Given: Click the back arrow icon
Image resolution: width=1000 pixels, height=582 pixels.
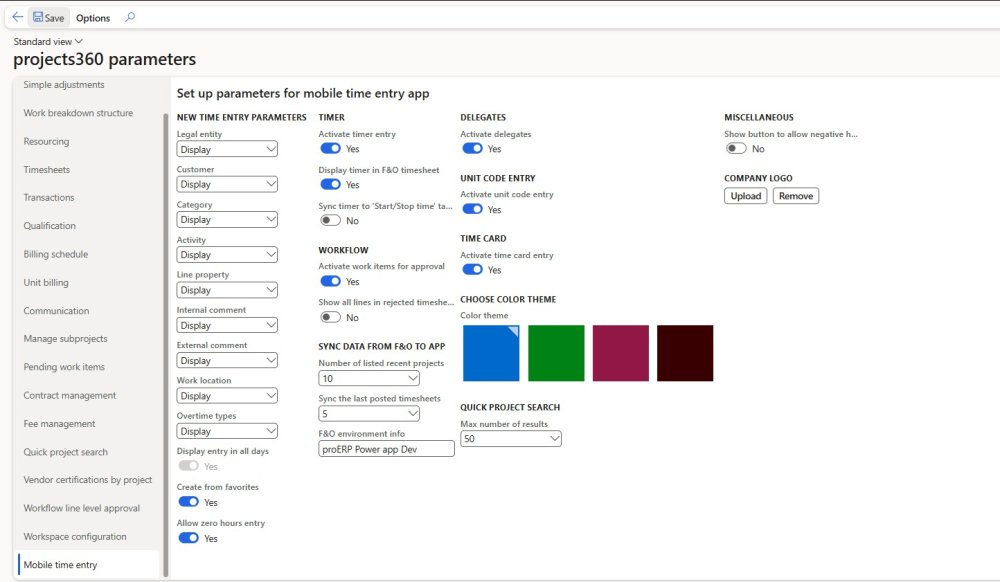Looking at the screenshot, I should click(17, 17).
